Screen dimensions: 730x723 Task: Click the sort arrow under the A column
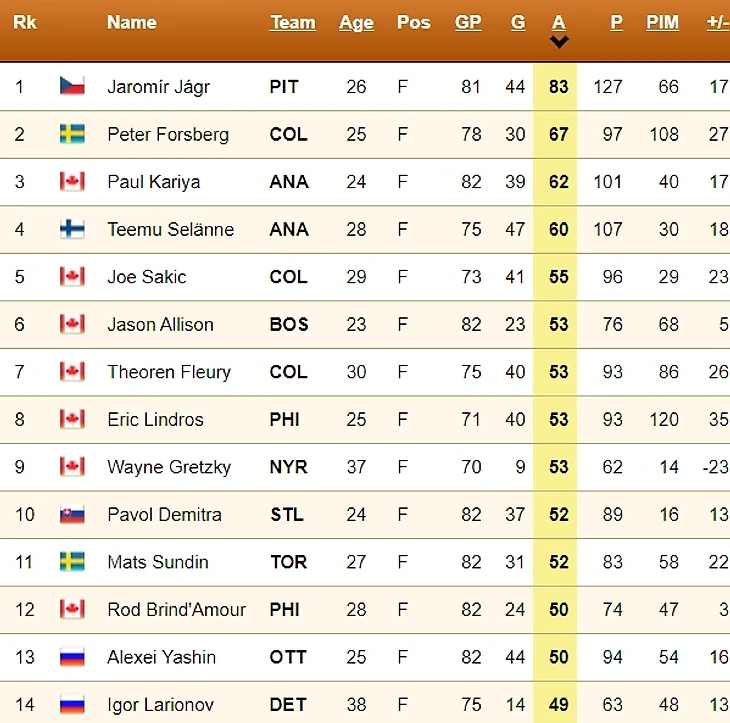coord(559,42)
